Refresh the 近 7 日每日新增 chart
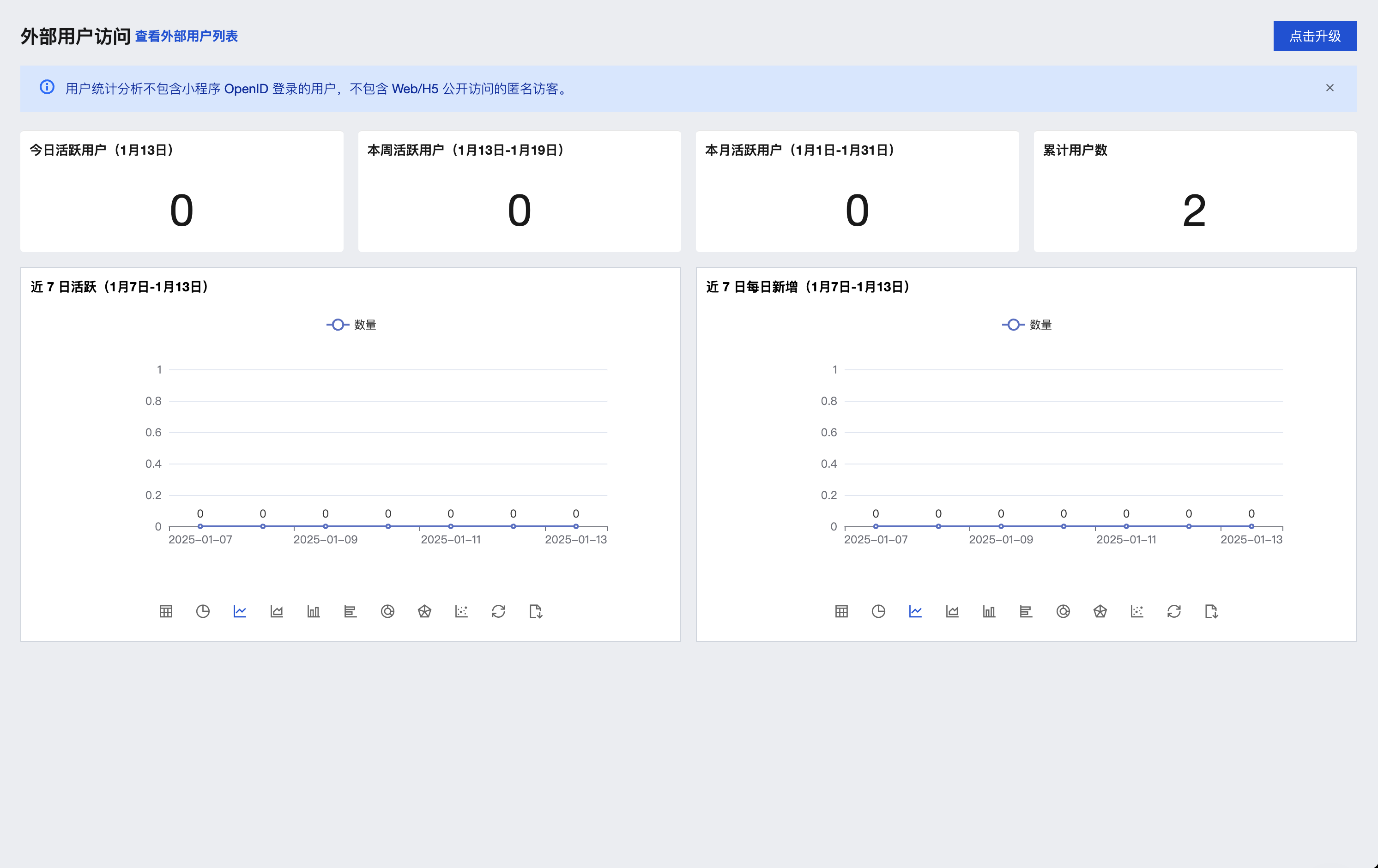1378x868 pixels. point(1174,611)
